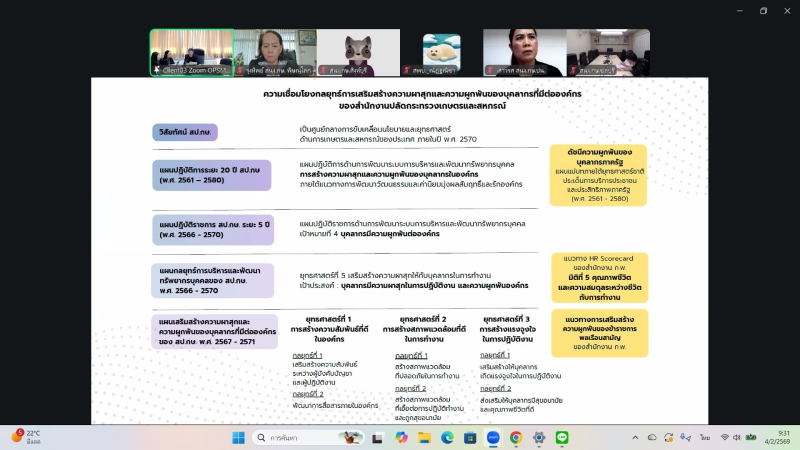Open Task View from taskbar
The image size is (800, 450).
click(x=378, y=438)
